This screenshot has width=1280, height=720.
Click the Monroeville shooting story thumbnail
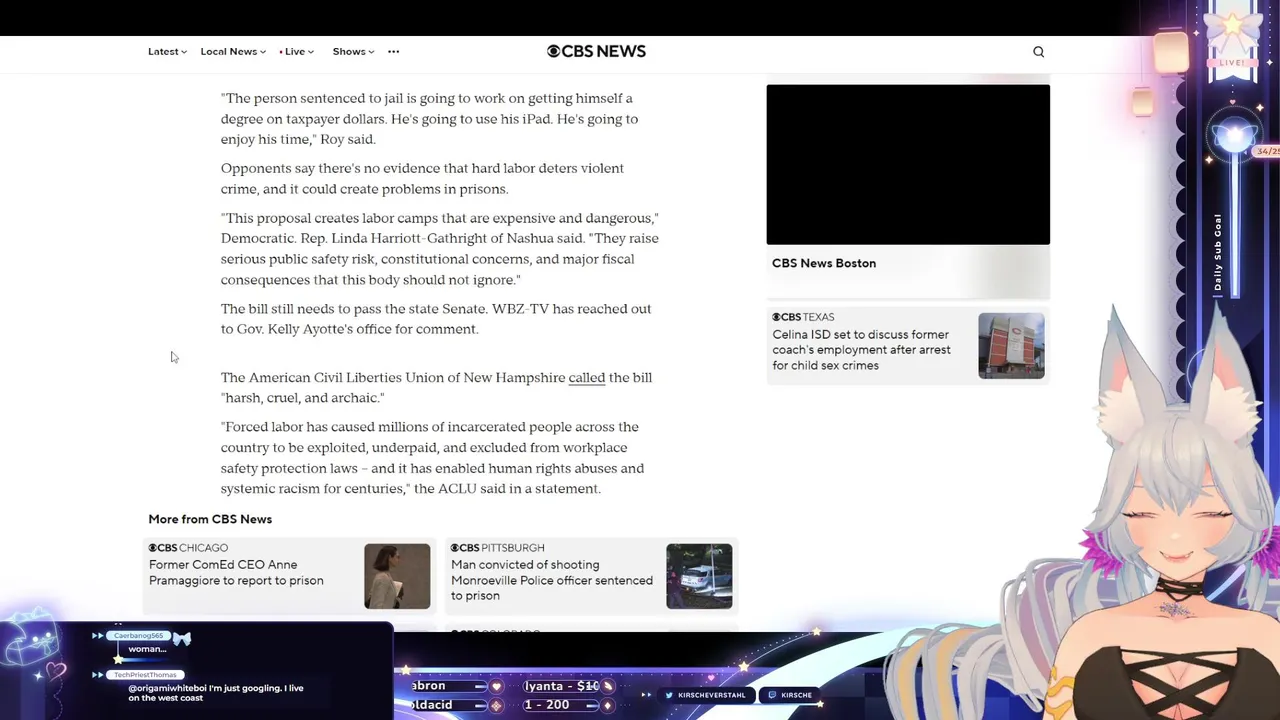coord(699,576)
